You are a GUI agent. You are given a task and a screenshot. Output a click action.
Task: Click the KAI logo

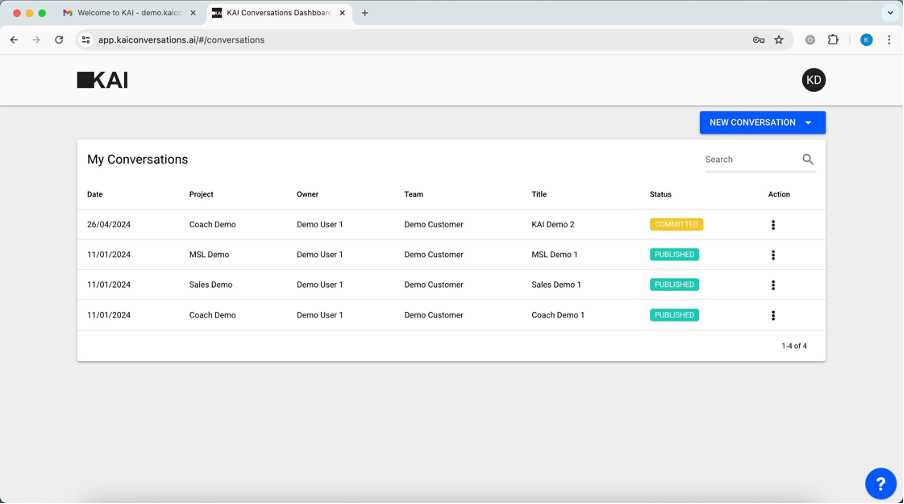103,80
